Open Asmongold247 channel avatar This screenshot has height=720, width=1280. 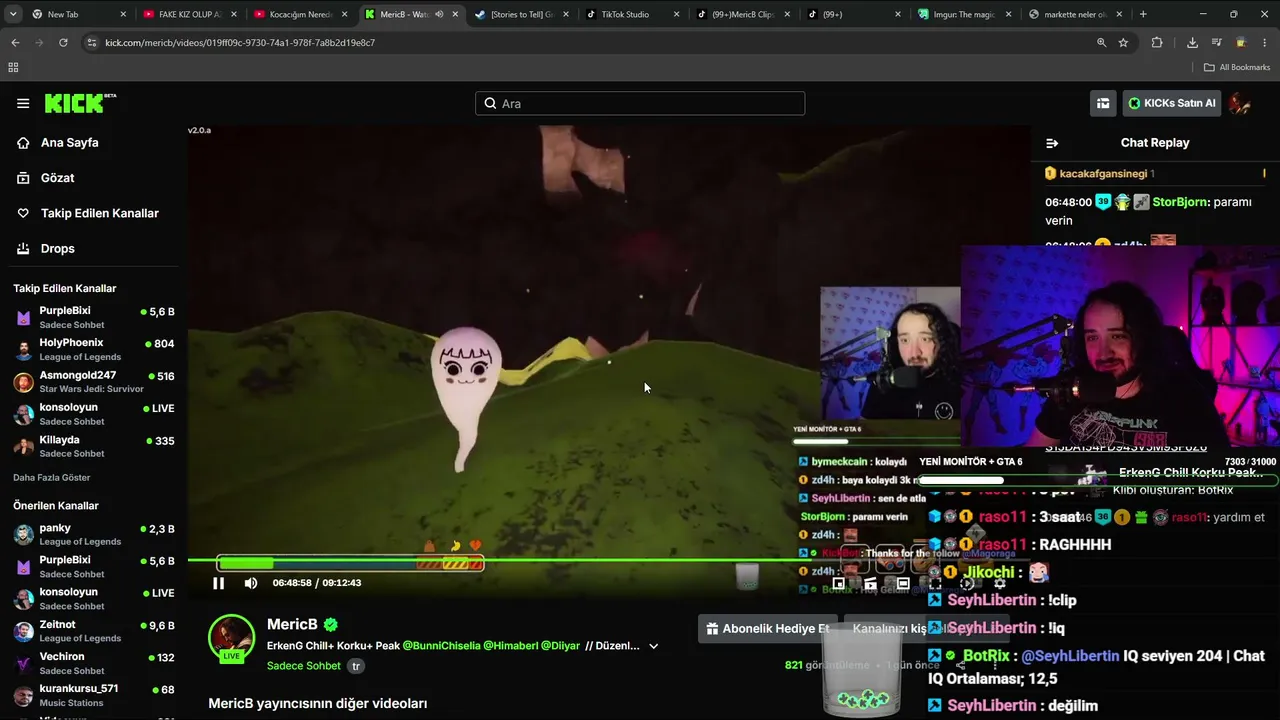tap(24, 382)
